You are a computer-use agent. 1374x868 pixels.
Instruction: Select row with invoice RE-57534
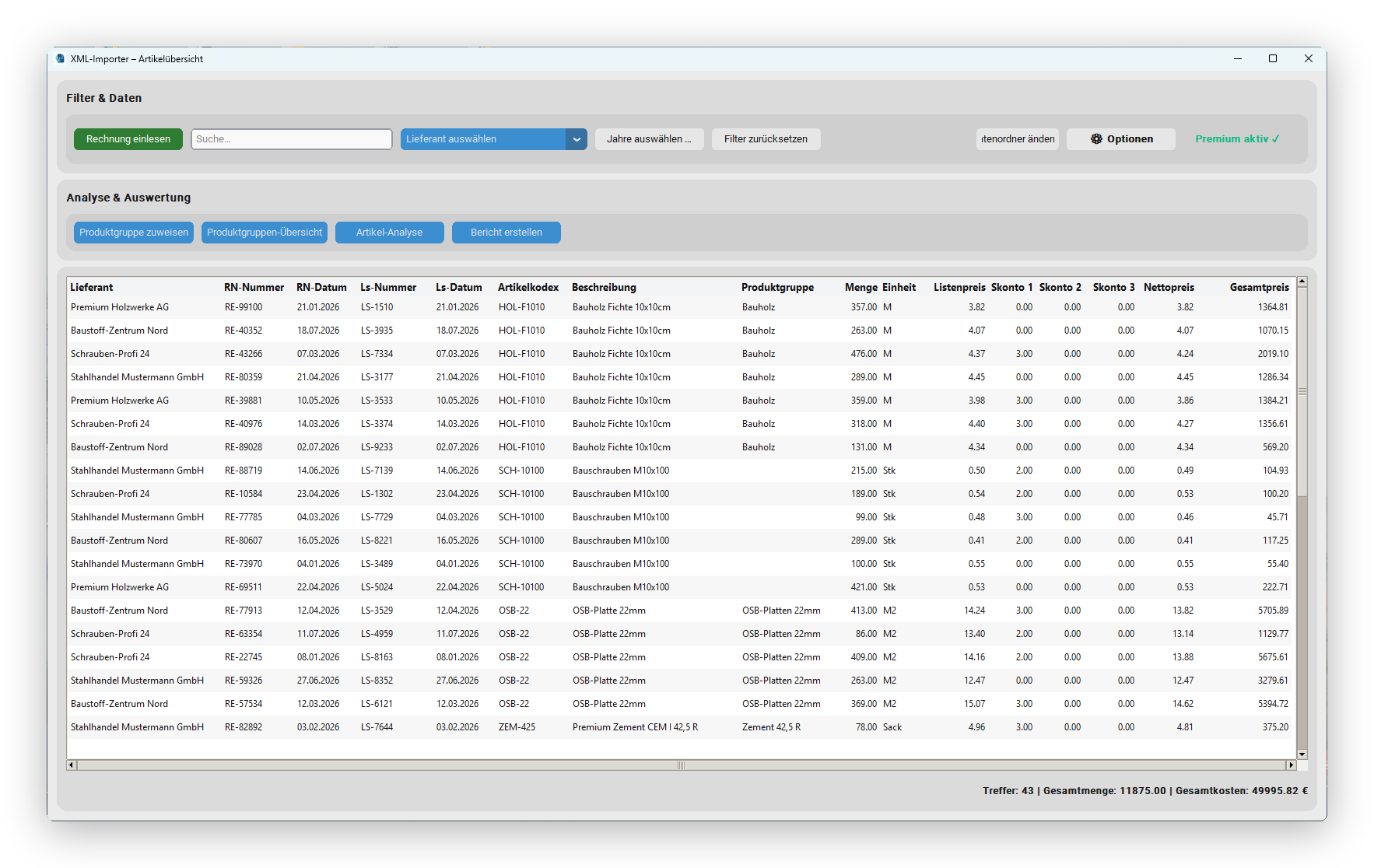click(x=679, y=704)
